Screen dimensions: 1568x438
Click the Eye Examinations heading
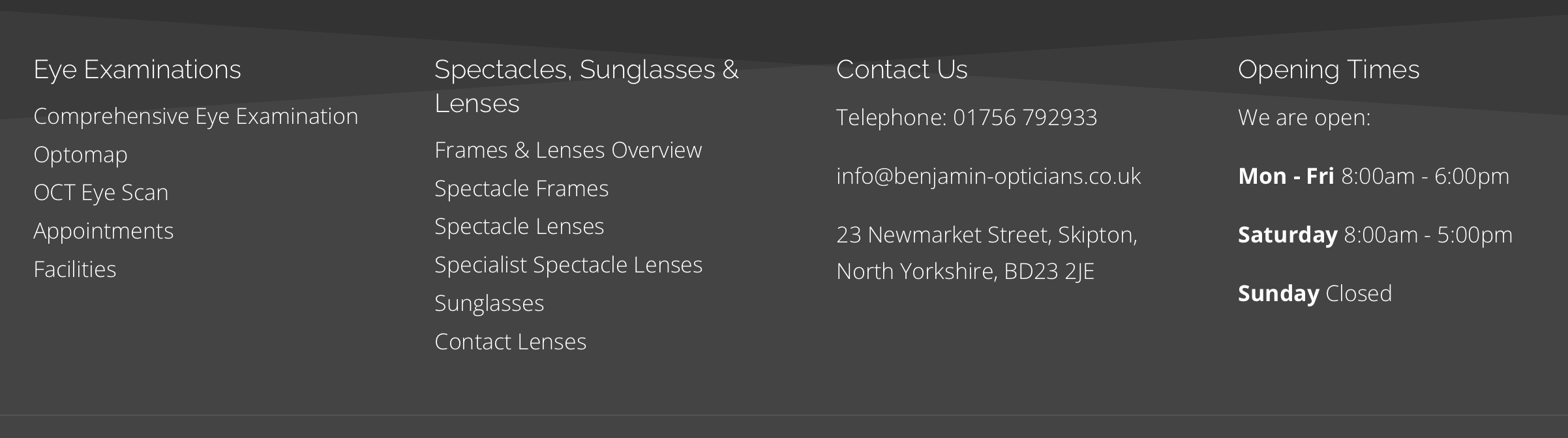138,70
